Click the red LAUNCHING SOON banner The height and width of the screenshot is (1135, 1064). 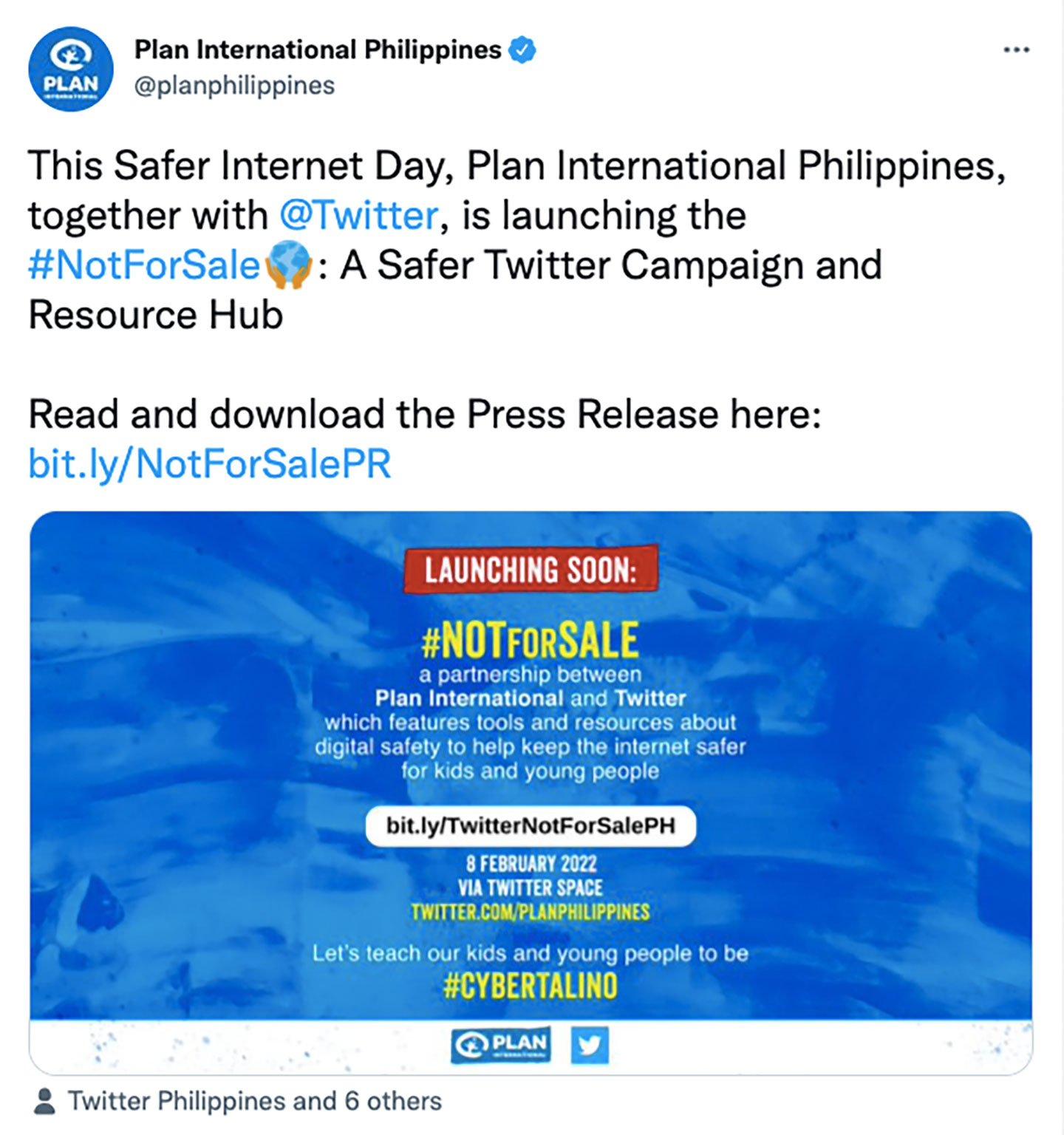[x=531, y=570]
